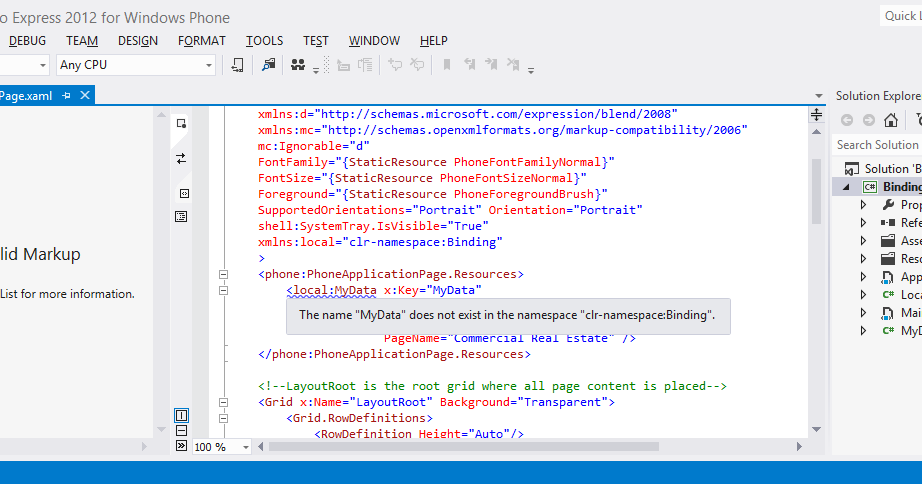Collapse the Grid LayoutRoot code block
Viewport: 922px width, 484px height.
pos(223,403)
